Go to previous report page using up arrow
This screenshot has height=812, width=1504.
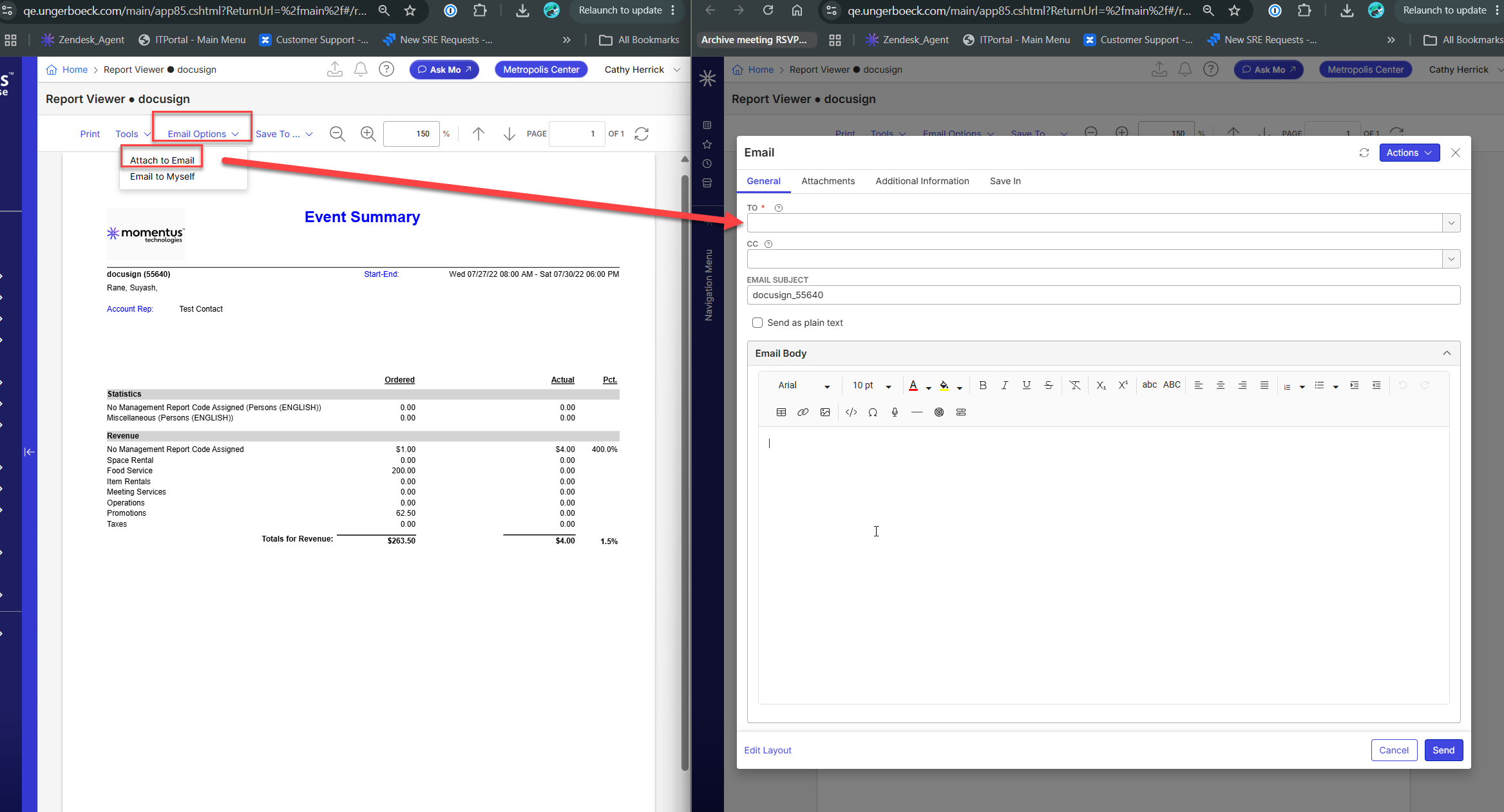(479, 134)
